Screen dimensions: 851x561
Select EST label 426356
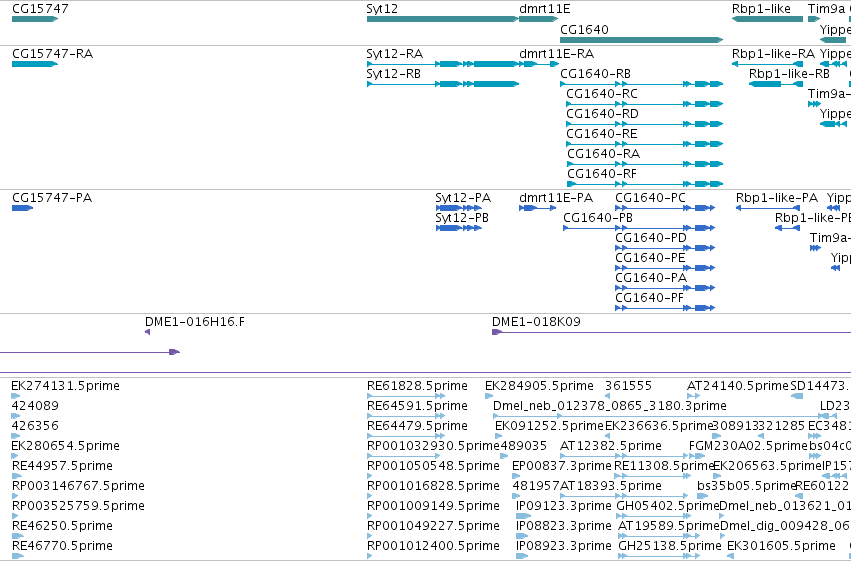click(x=35, y=426)
